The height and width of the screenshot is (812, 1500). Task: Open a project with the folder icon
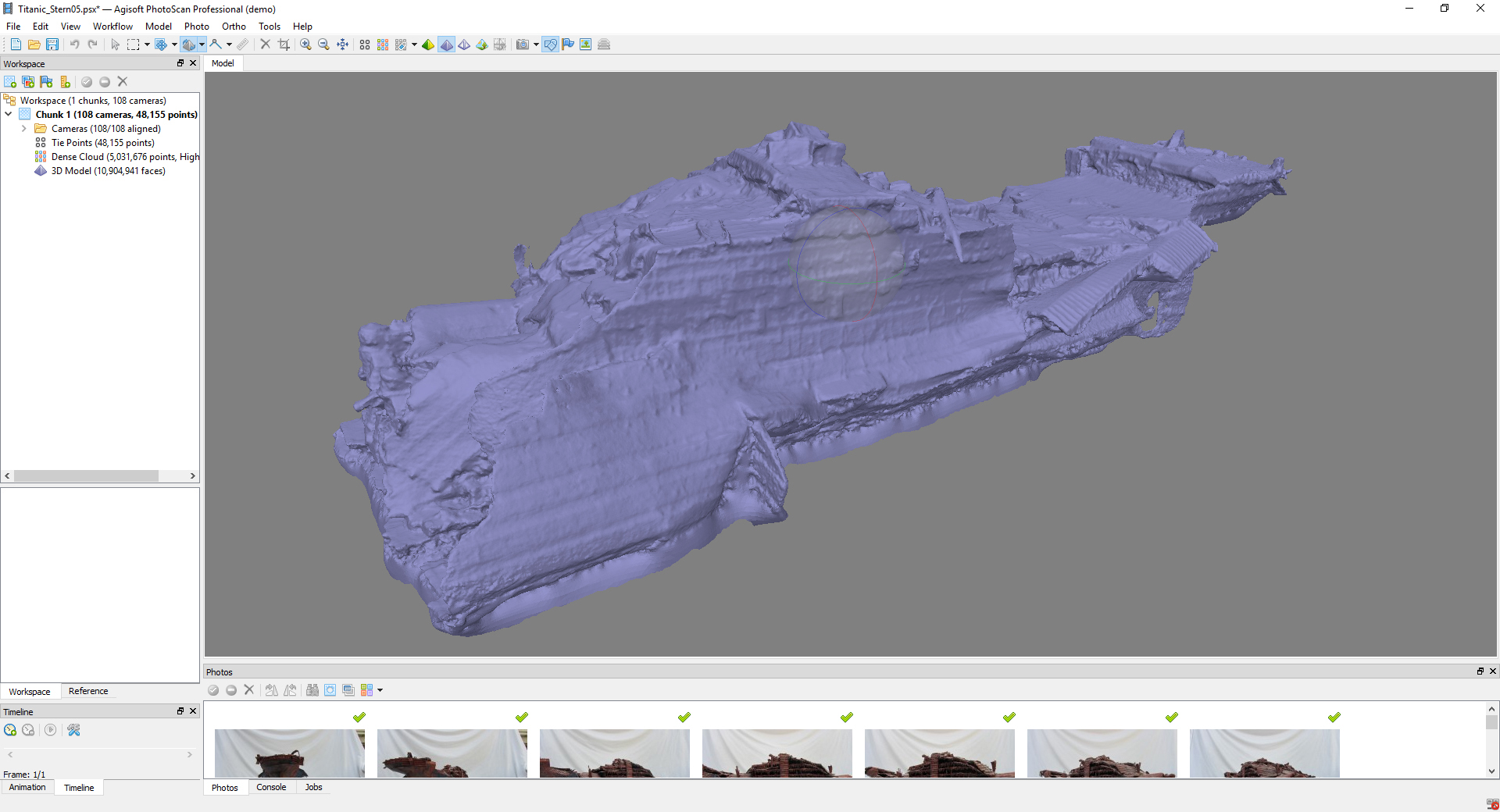tap(34, 45)
